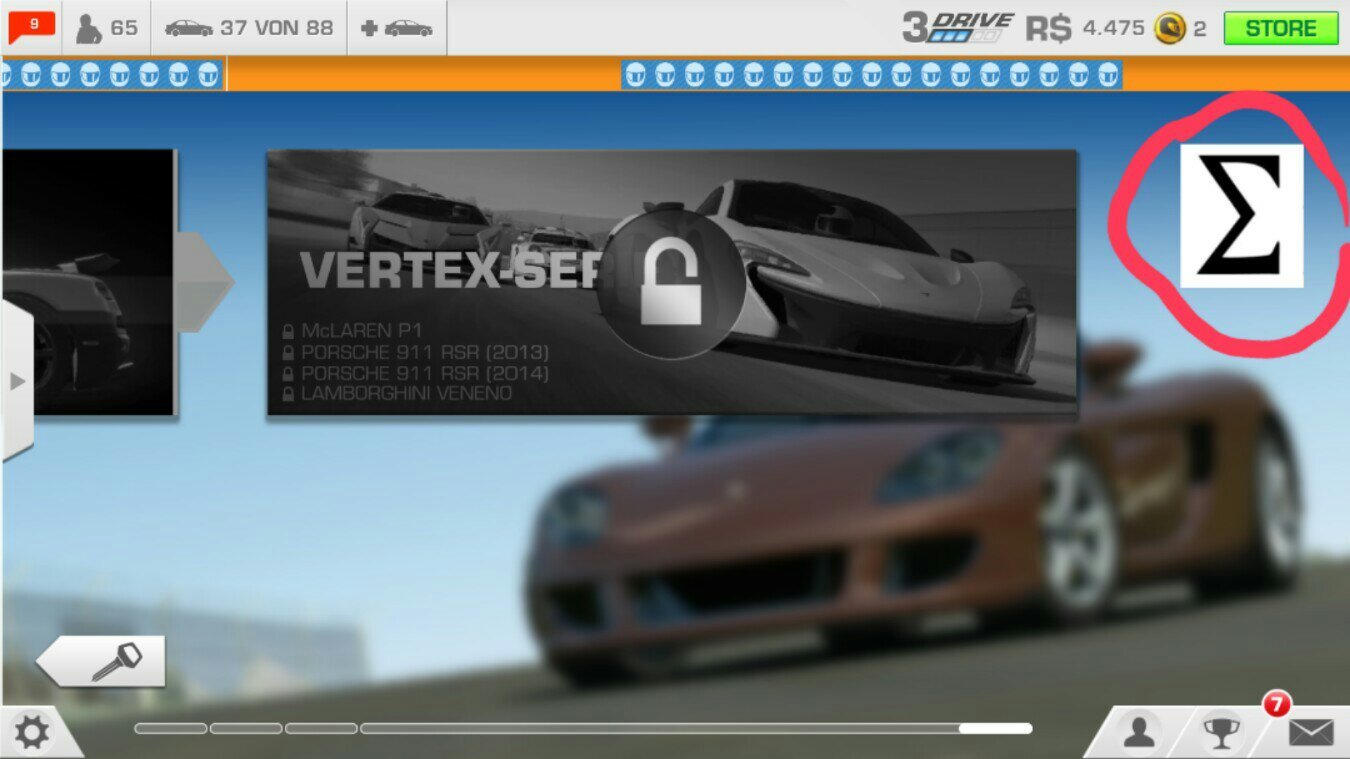Tap the R$ 4.475 cash balance

pyautogui.click(x=1085, y=28)
